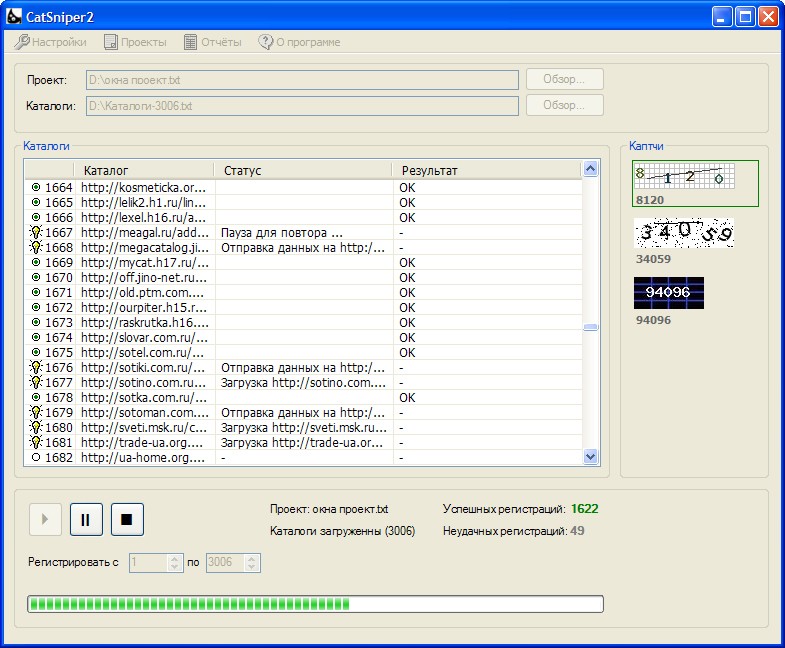785x648 pixels.
Task: Click the lightbulb icon on row 1667
Action: coord(36,232)
